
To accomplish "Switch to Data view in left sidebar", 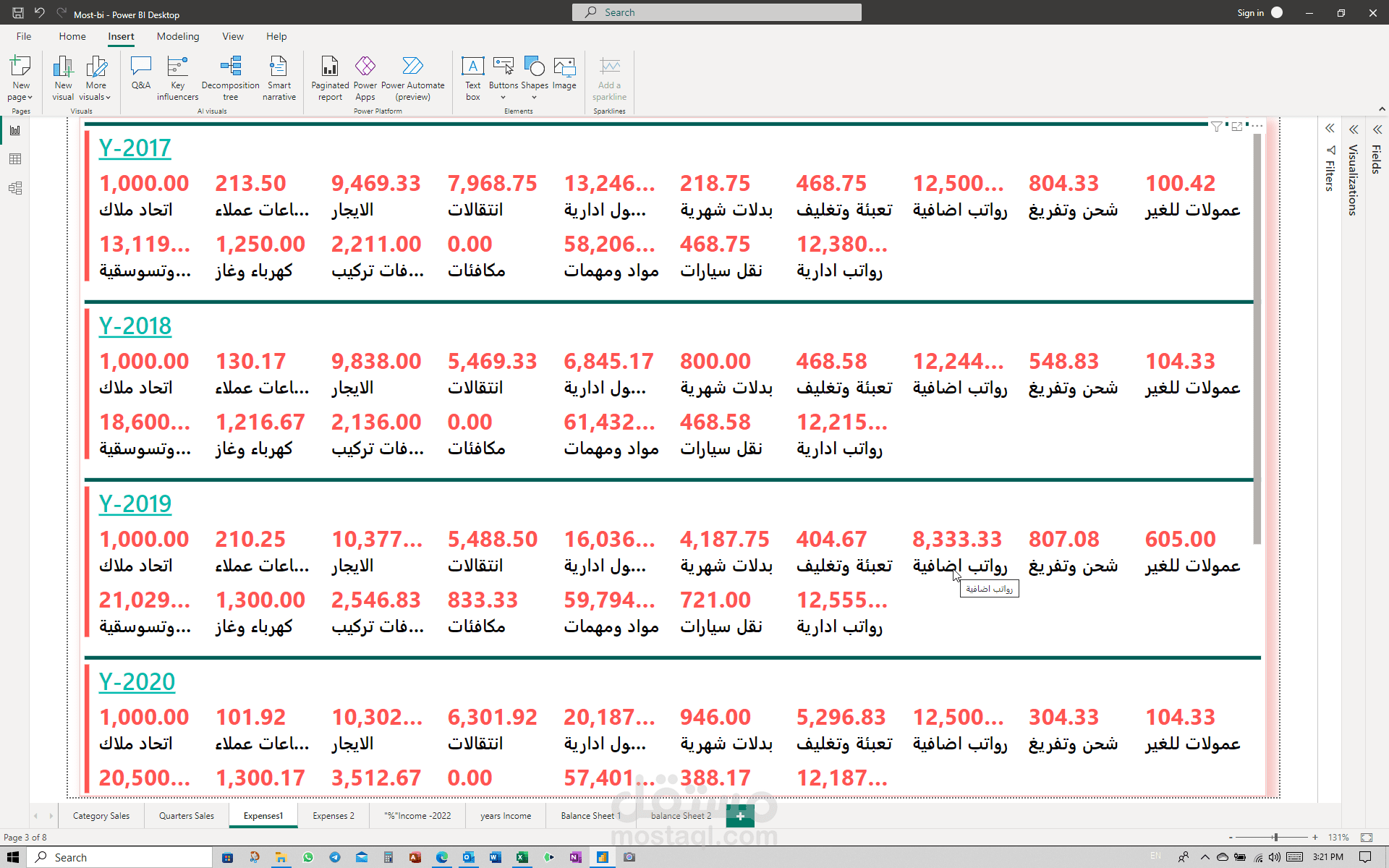I will tap(15, 159).
